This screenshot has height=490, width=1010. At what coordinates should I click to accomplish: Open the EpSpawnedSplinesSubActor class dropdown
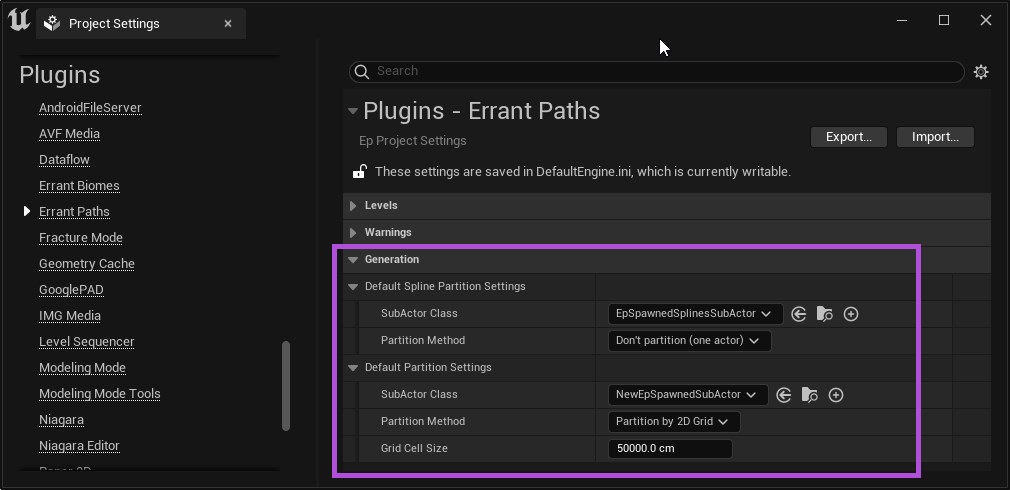tap(695, 314)
